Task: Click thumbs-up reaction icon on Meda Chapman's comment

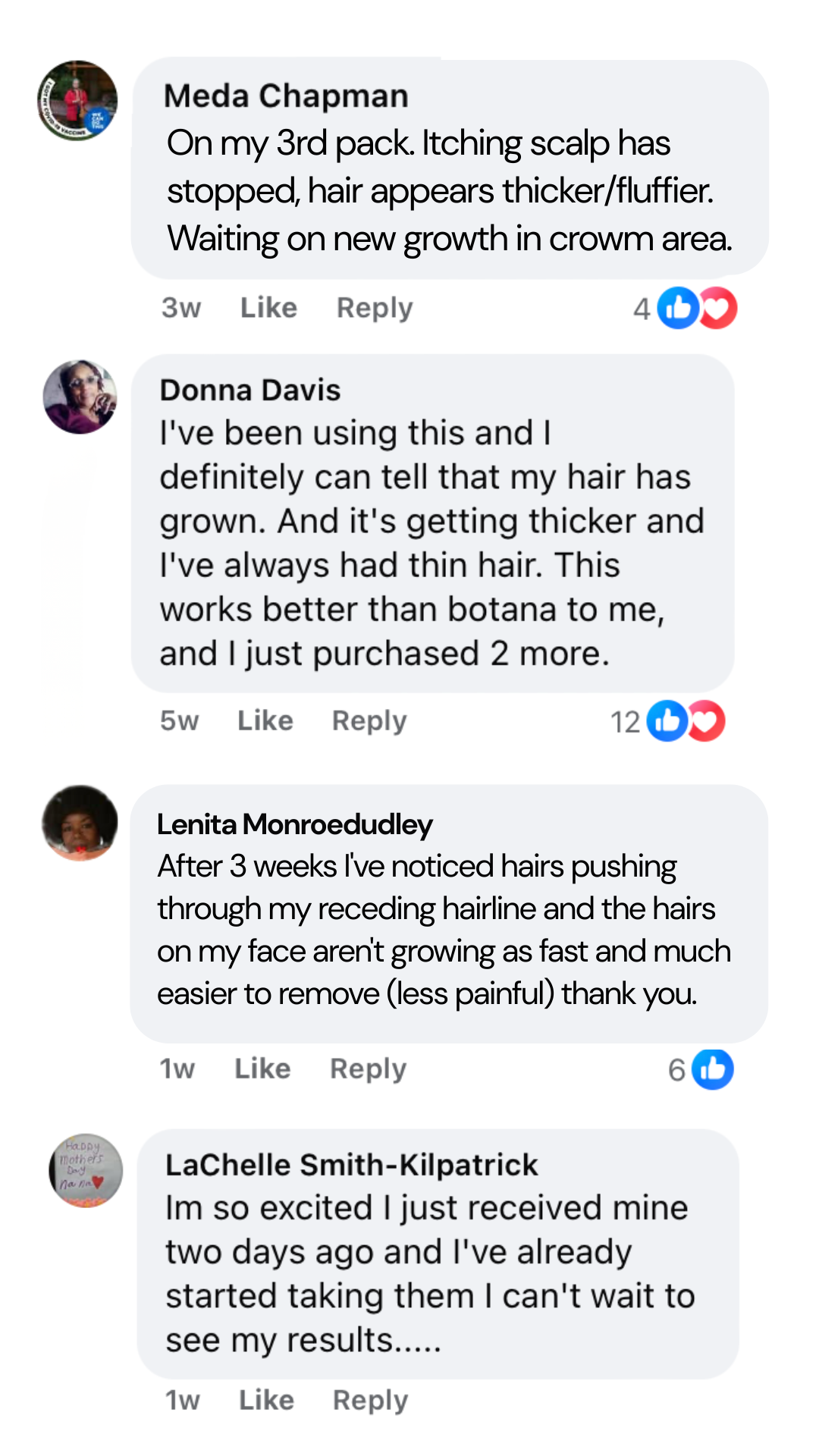Action: pyautogui.click(x=677, y=308)
